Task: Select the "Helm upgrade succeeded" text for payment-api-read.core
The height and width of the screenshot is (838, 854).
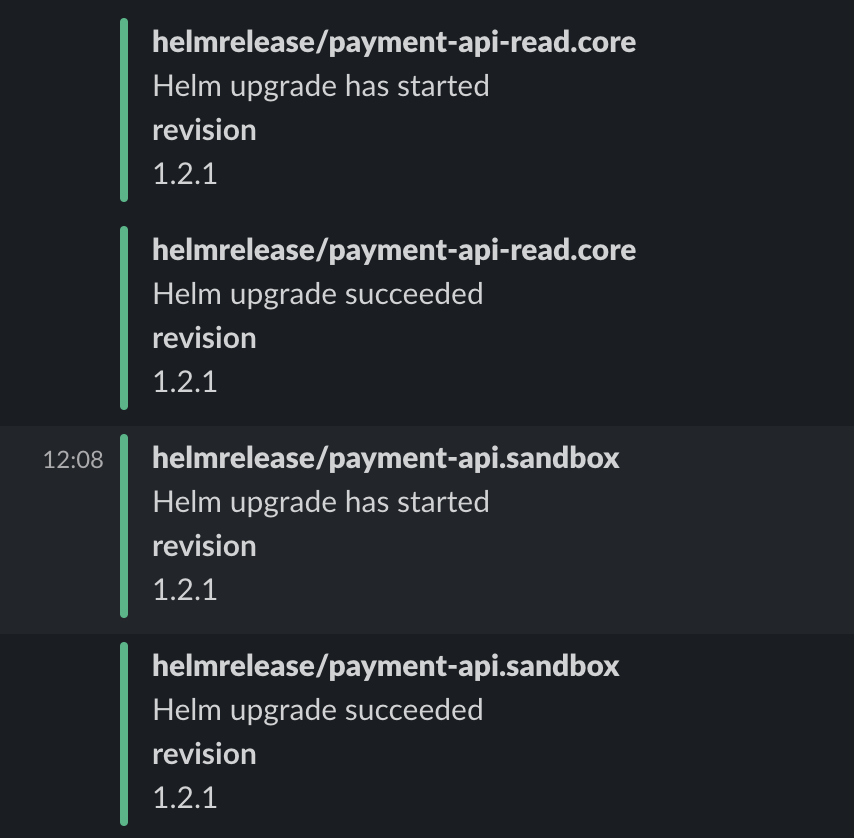Action: (317, 293)
